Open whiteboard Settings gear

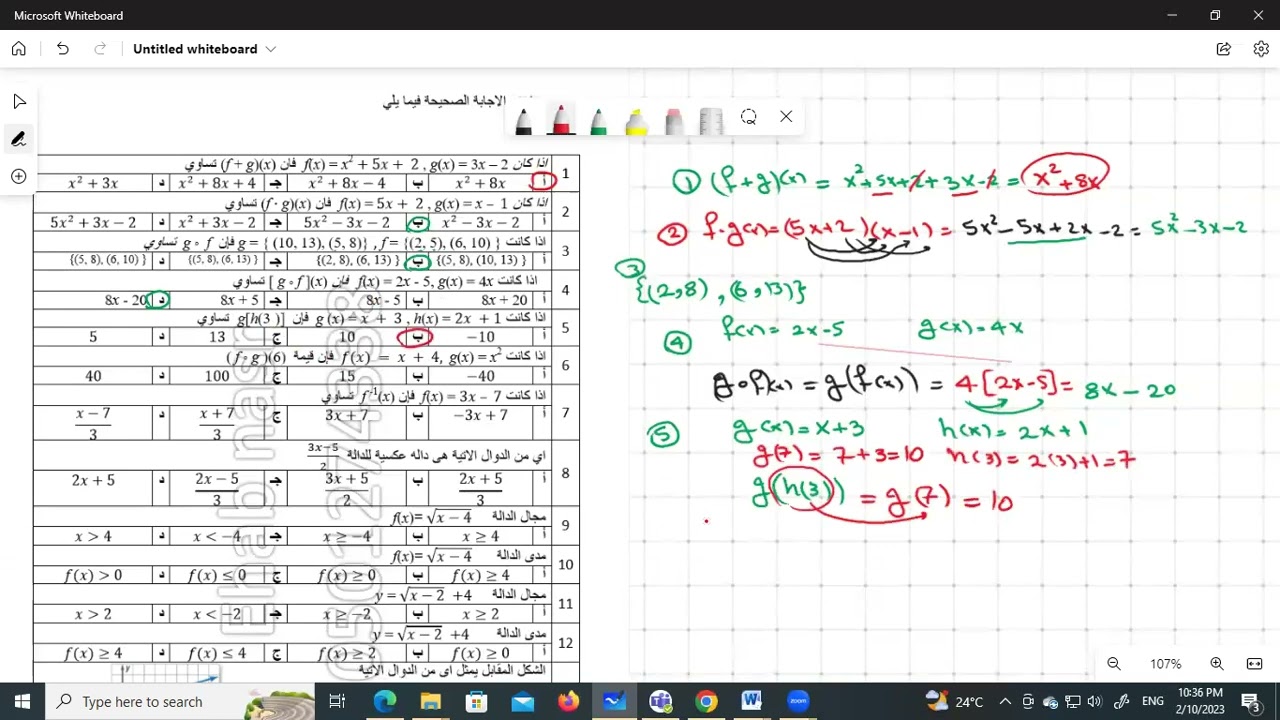[x=1260, y=49]
